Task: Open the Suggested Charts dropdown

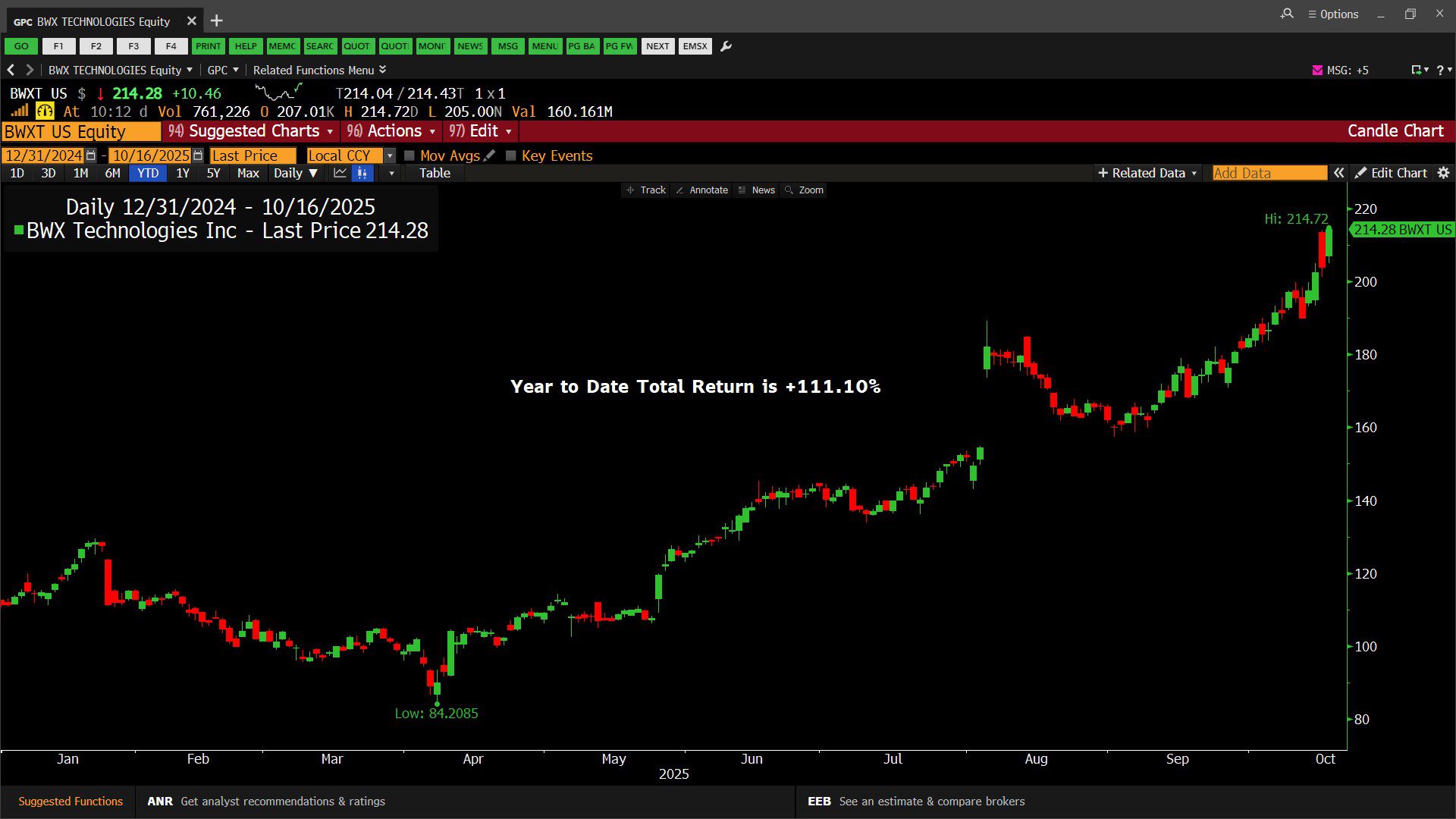Action: pyautogui.click(x=253, y=131)
